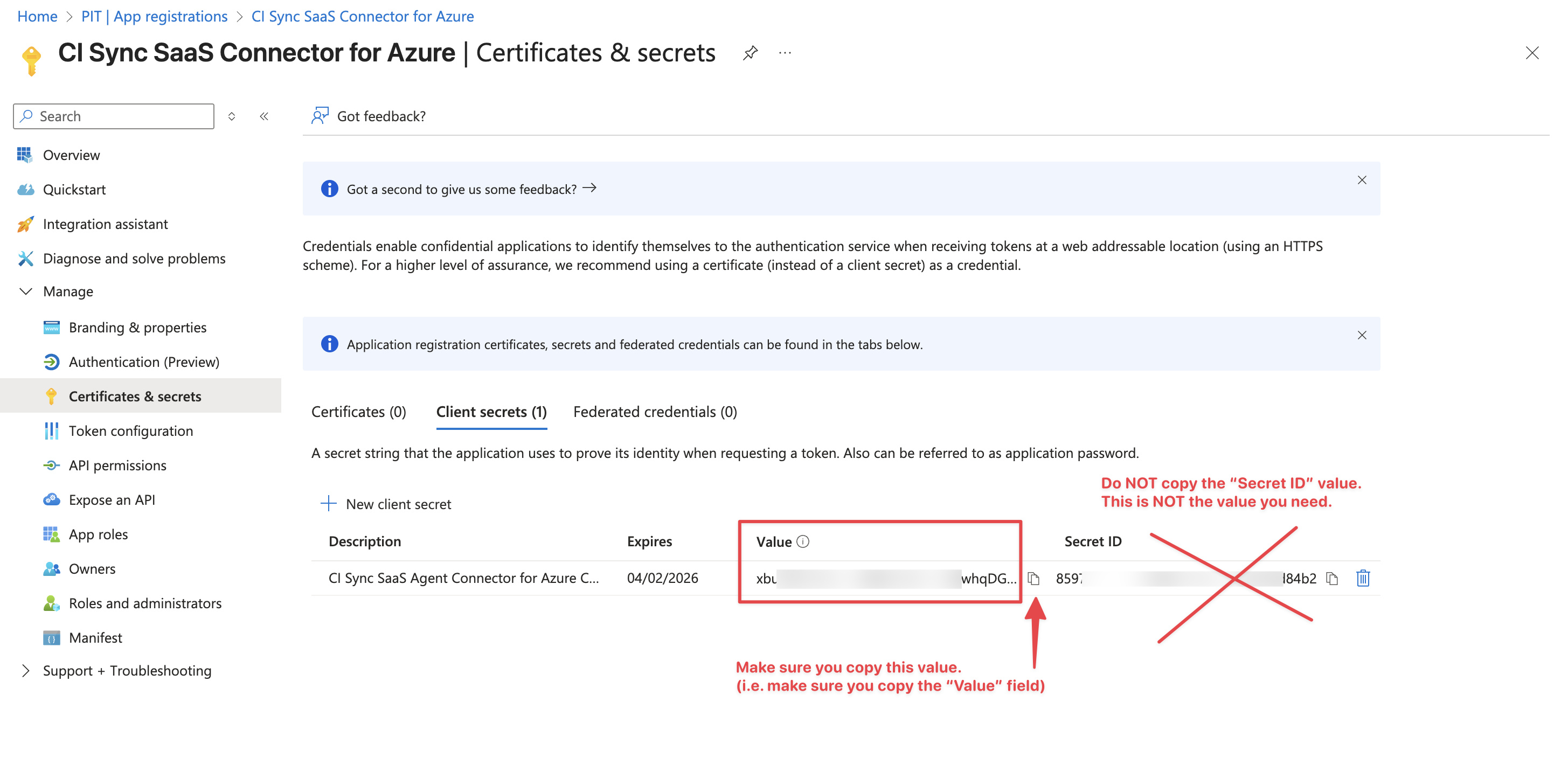Screen dimensions: 1568x765
Task: Dismiss the application registration info banner
Action: click(x=1362, y=335)
